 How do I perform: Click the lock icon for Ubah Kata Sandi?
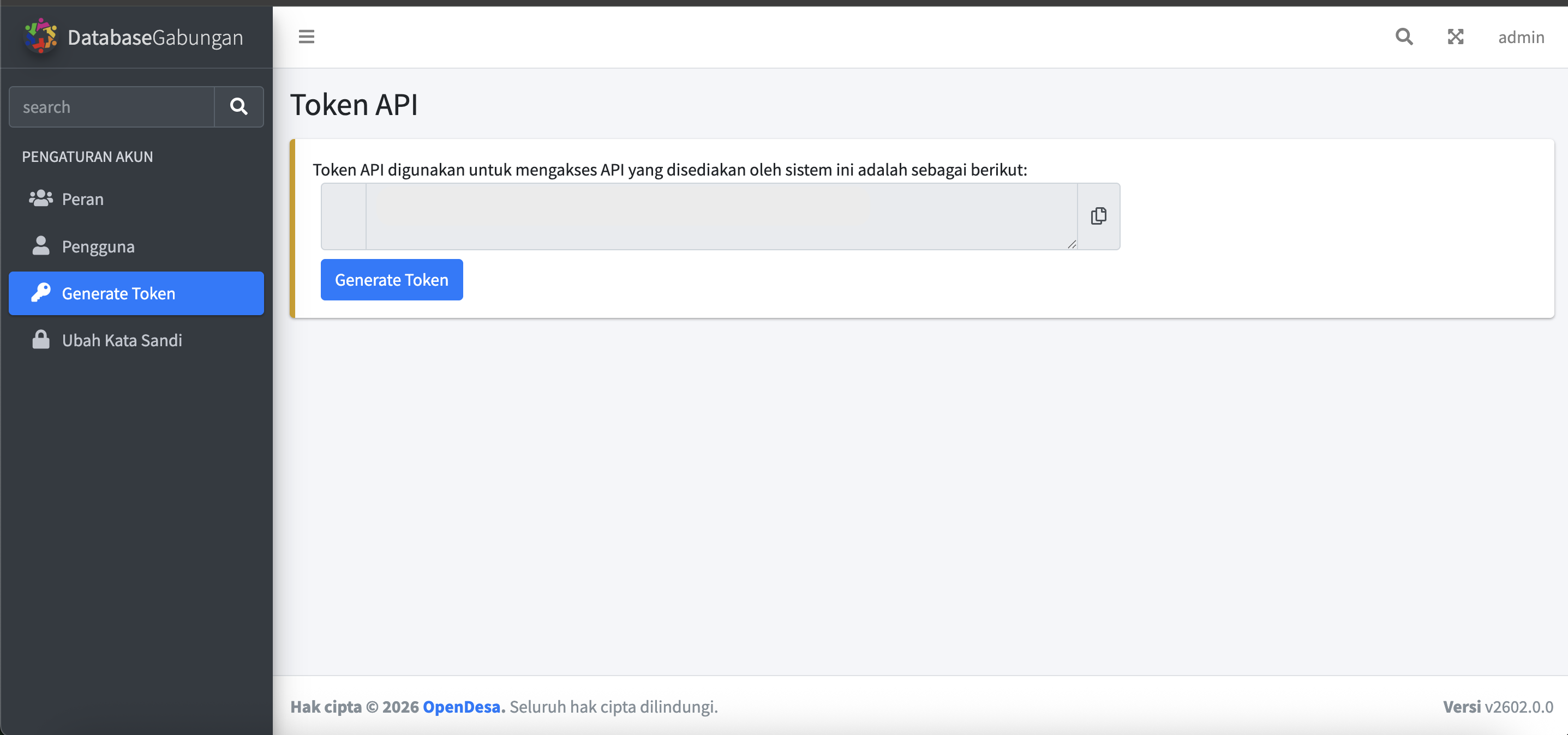[x=41, y=340]
